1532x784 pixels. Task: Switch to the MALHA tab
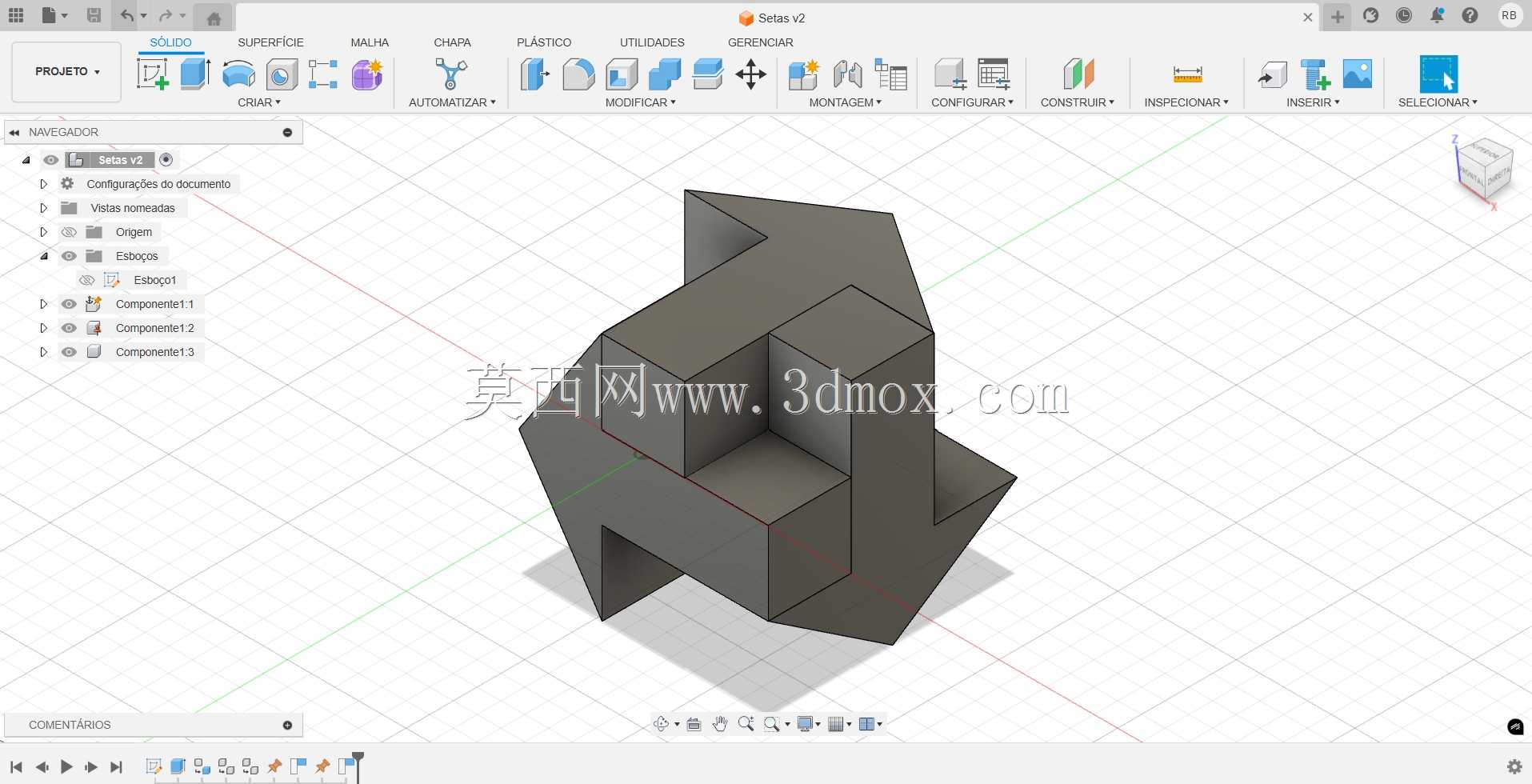[x=370, y=42]
